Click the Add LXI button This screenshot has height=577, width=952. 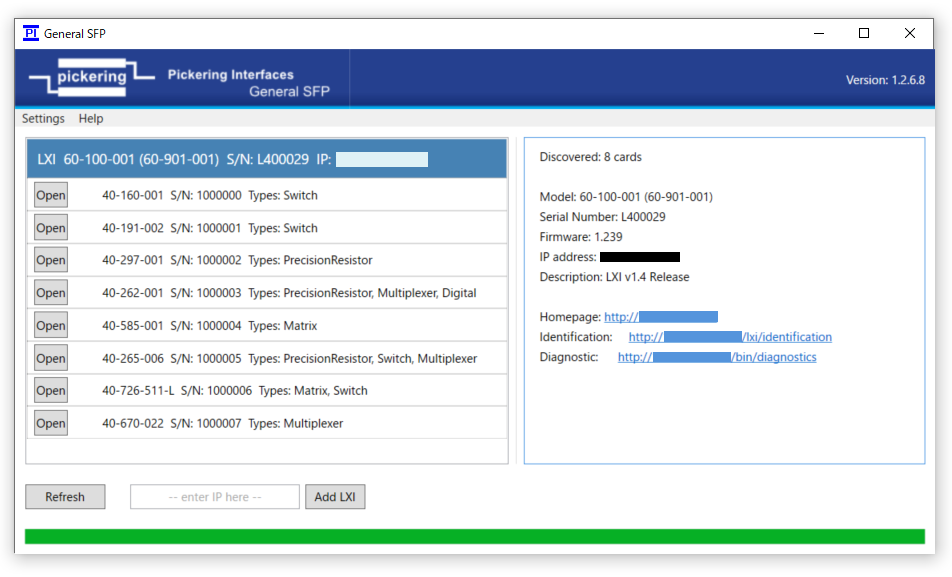pyautogui.click(x=335, y=497)
